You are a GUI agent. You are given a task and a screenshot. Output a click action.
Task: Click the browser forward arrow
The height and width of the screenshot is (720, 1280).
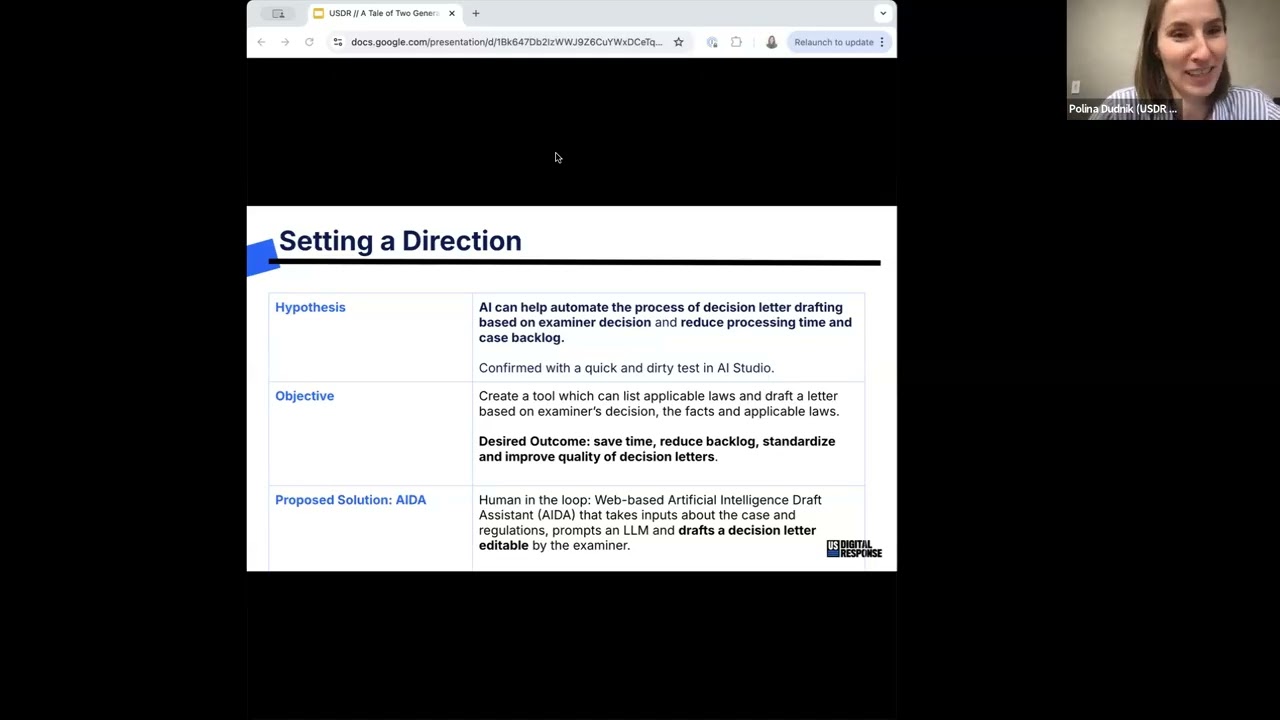[285, 42]
